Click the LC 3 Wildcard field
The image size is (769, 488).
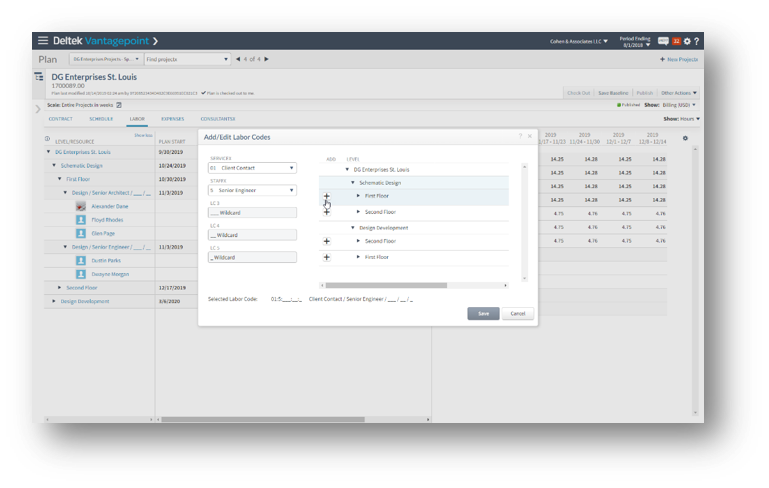tap(252, 213)
